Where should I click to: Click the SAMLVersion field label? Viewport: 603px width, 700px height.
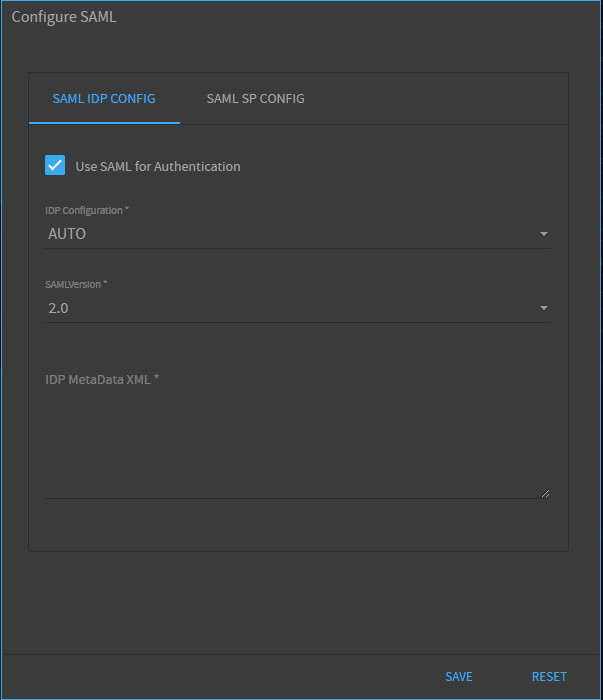[x=76, y=284]
